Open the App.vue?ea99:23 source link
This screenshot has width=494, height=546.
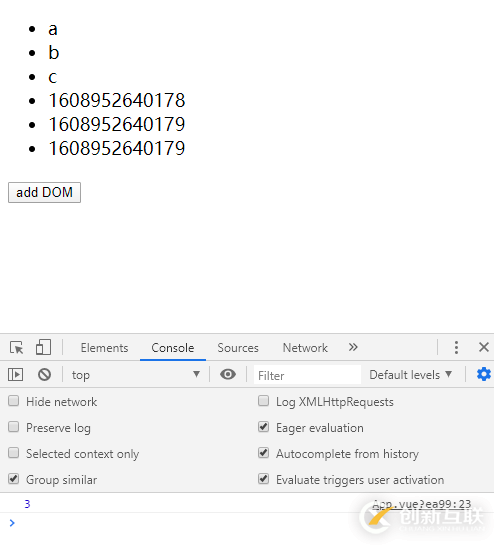(x=422, y=504)
